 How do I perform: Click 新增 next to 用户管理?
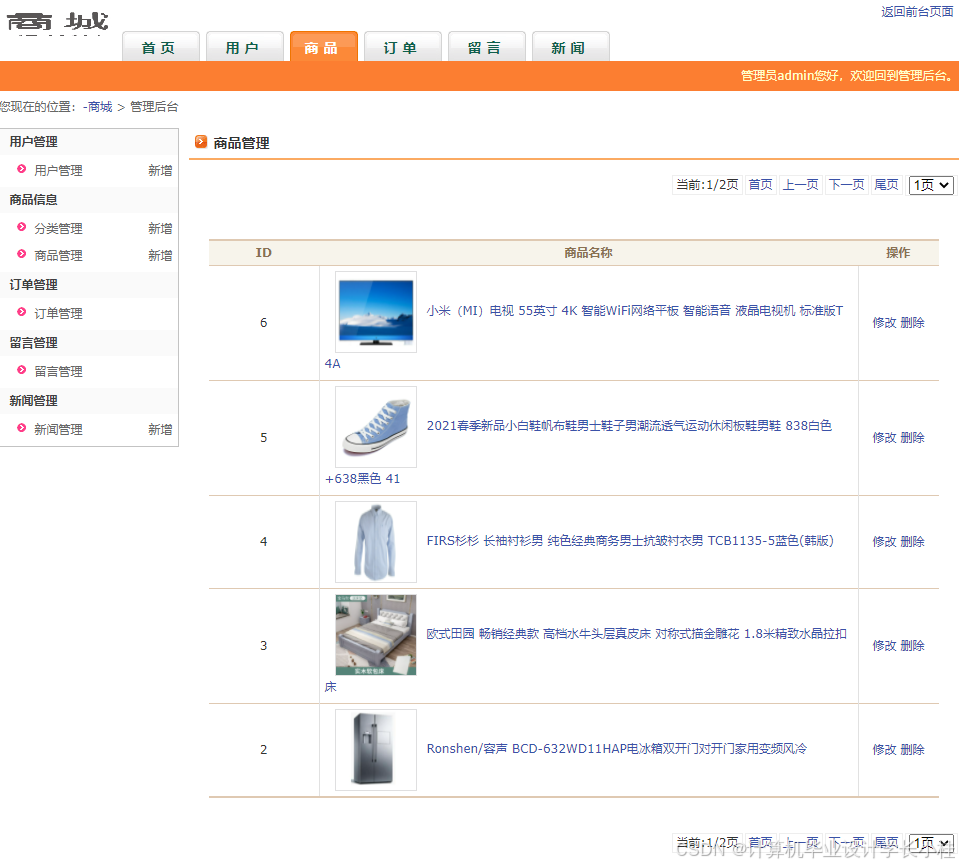tap(160, 171)
